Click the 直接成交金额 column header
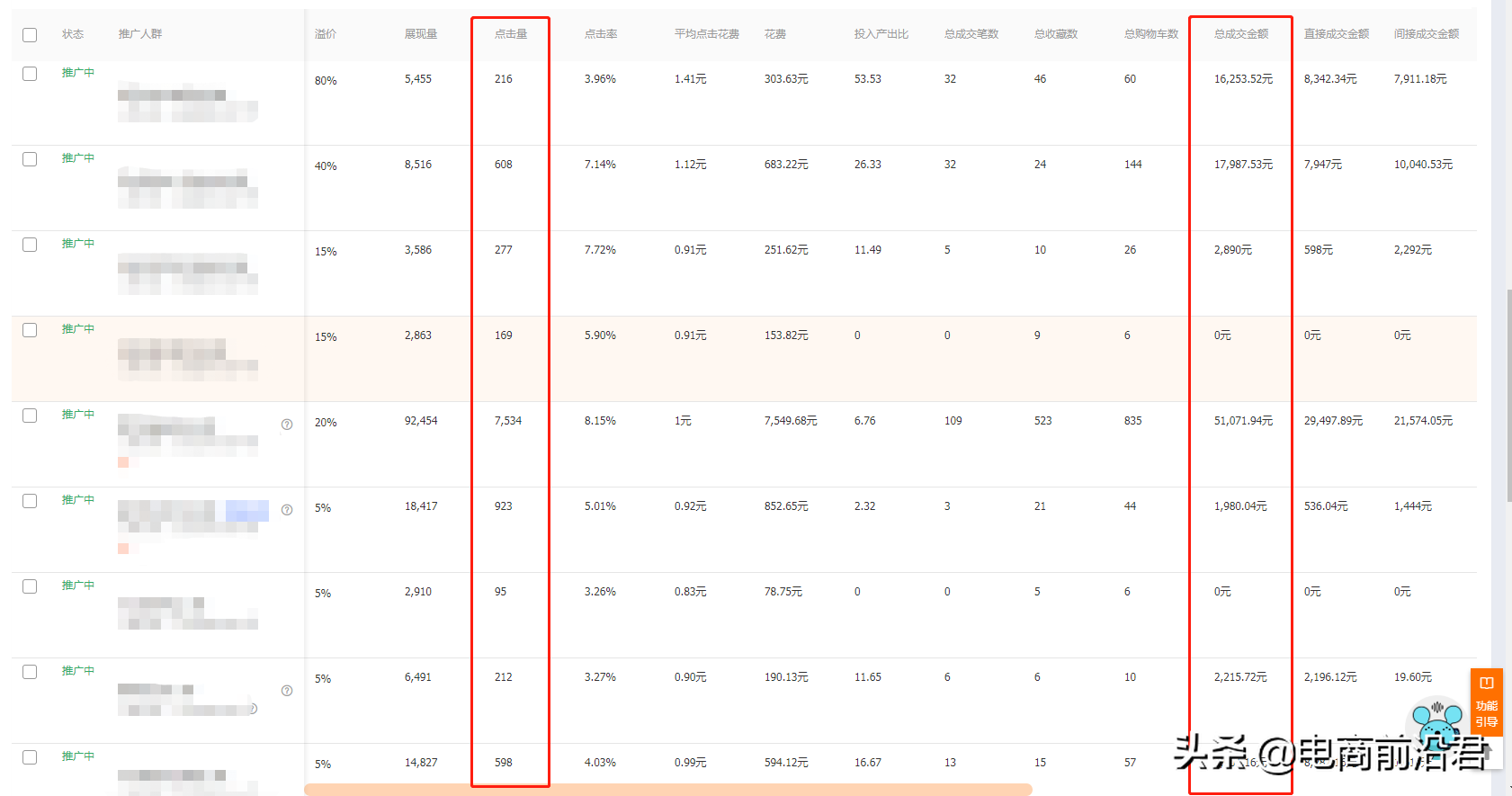This screenshot has width=1512, height=796. 1337,34
